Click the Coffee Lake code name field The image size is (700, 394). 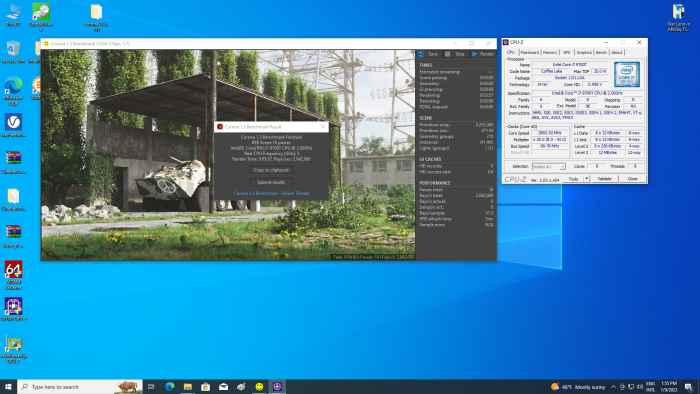click(x=551, y=71)
